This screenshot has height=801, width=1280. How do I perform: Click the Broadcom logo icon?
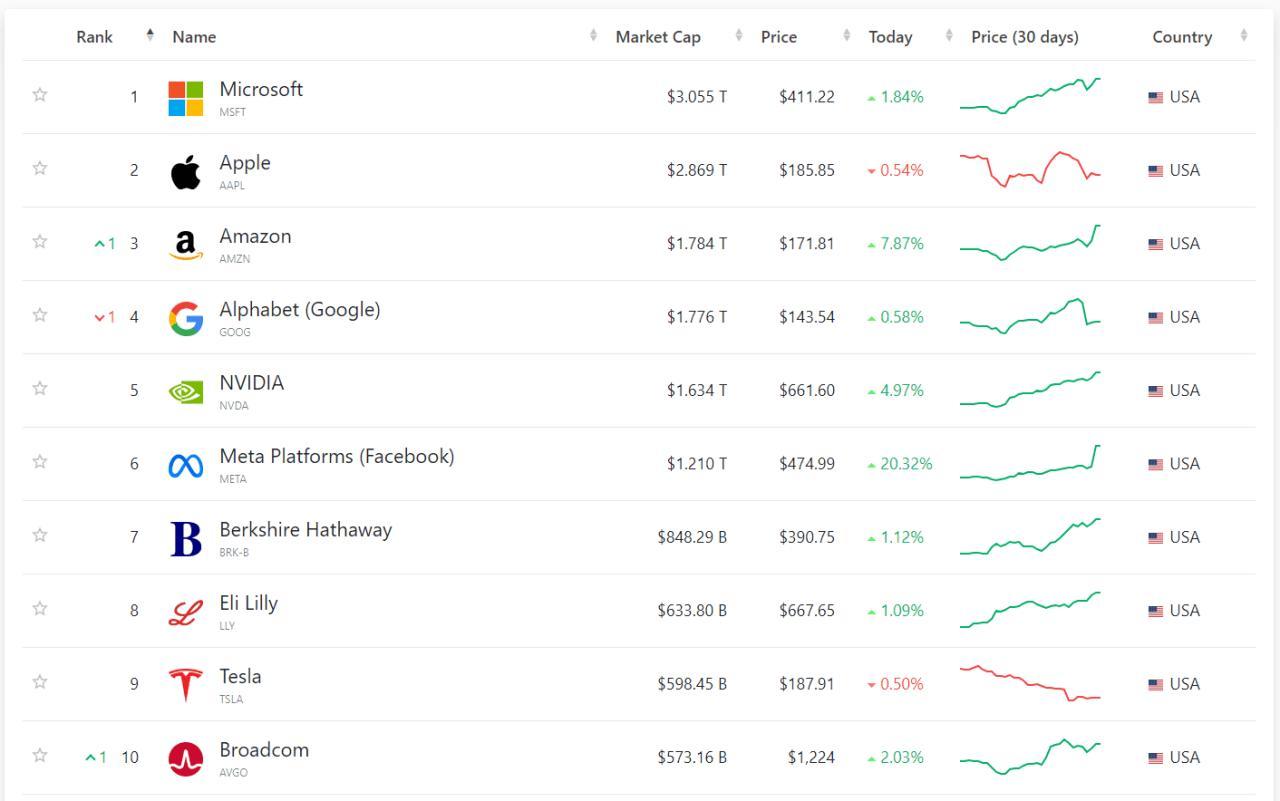pyautogui.click(x=186, y=759)
